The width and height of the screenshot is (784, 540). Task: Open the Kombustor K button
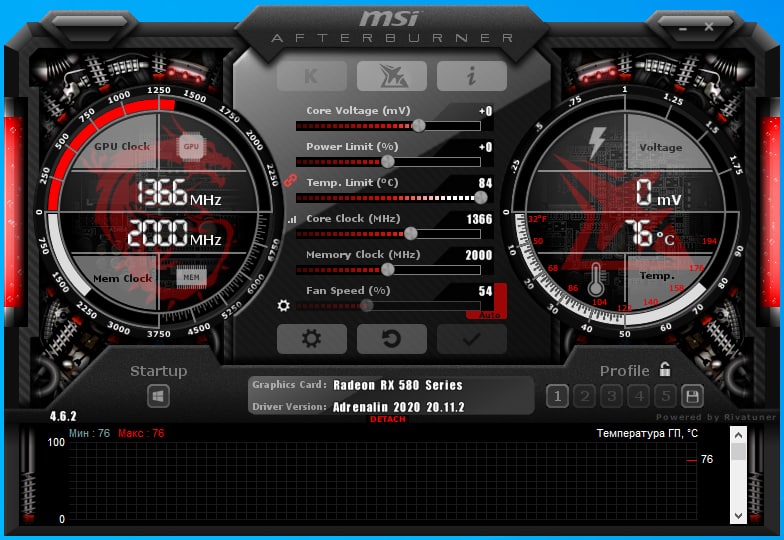coord(312,76)
